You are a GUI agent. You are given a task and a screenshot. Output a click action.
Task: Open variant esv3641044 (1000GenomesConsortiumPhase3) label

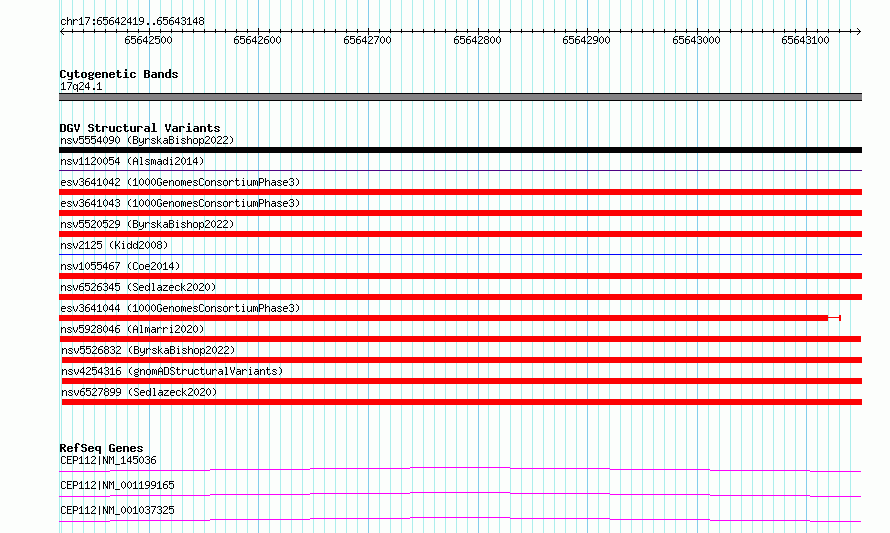click(180, 308)
